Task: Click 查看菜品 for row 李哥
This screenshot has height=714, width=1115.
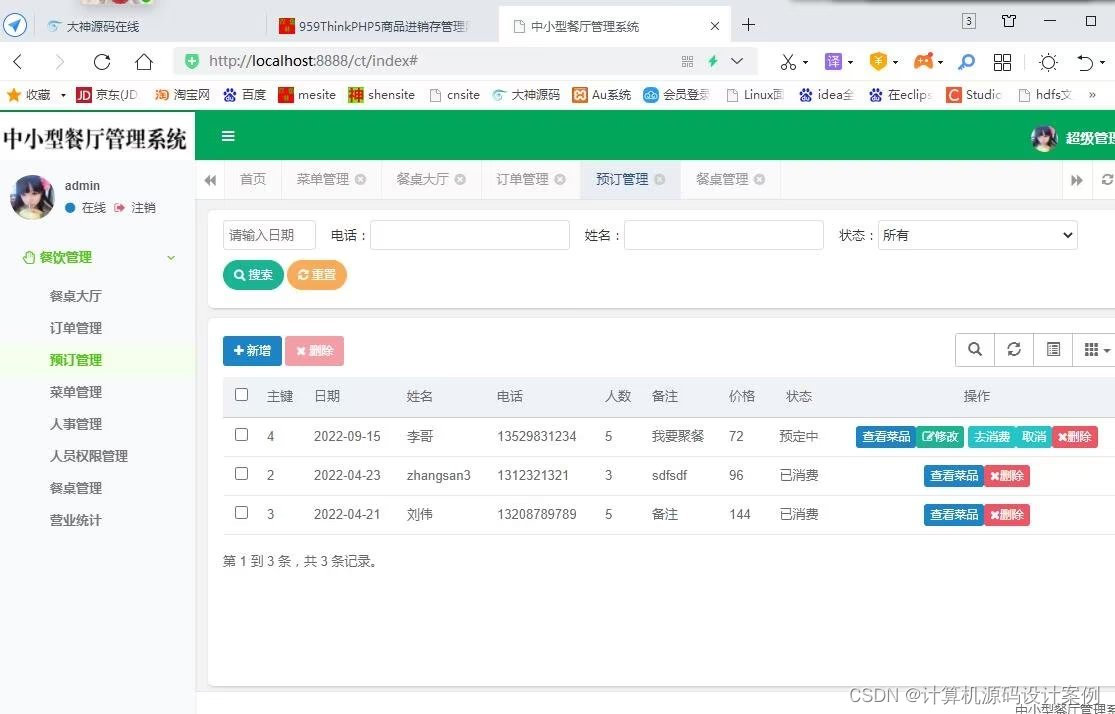Action: [885, 437]
